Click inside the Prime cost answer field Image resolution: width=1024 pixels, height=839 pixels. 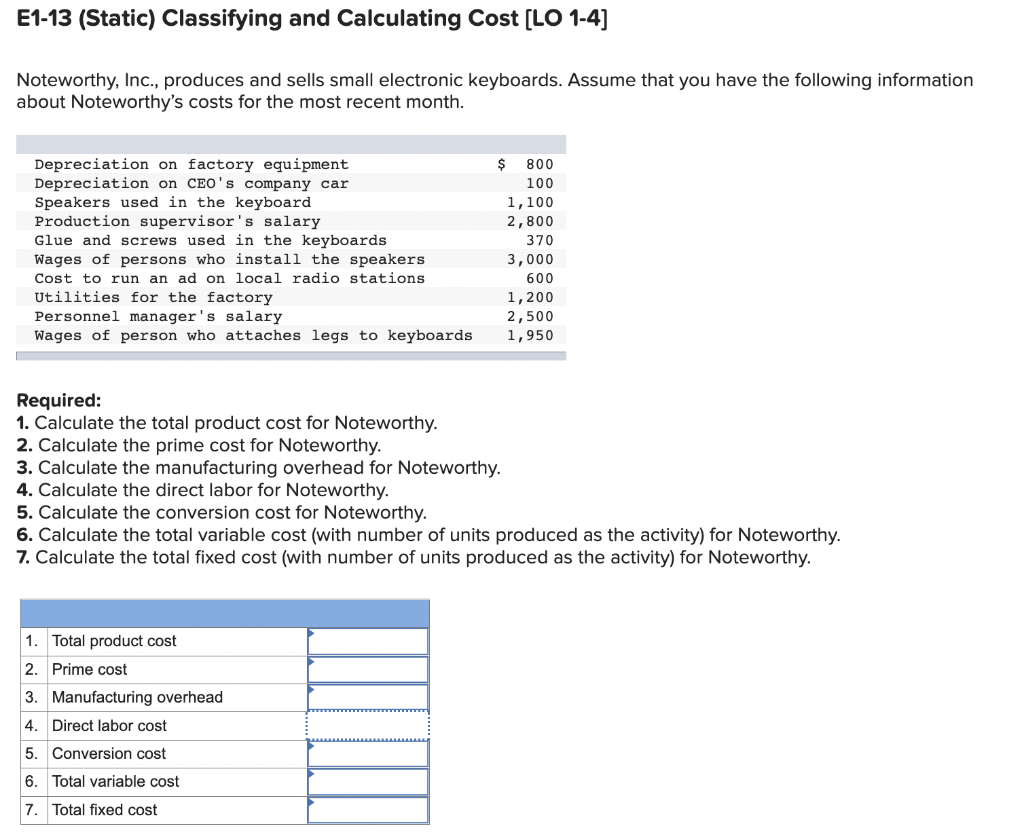[x=368, y=669]
